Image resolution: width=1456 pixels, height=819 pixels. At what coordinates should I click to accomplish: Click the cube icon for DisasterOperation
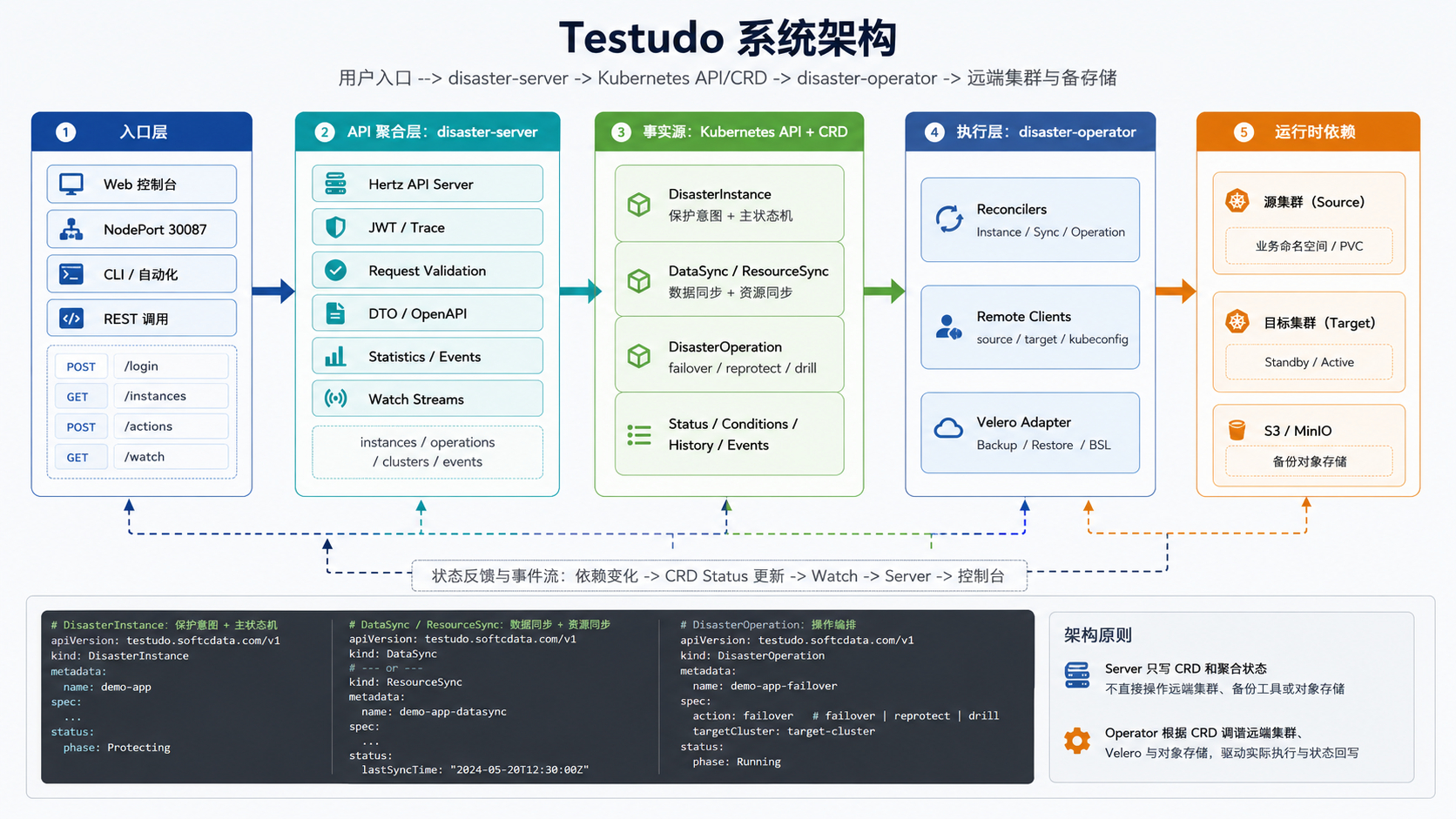(639, 356)
